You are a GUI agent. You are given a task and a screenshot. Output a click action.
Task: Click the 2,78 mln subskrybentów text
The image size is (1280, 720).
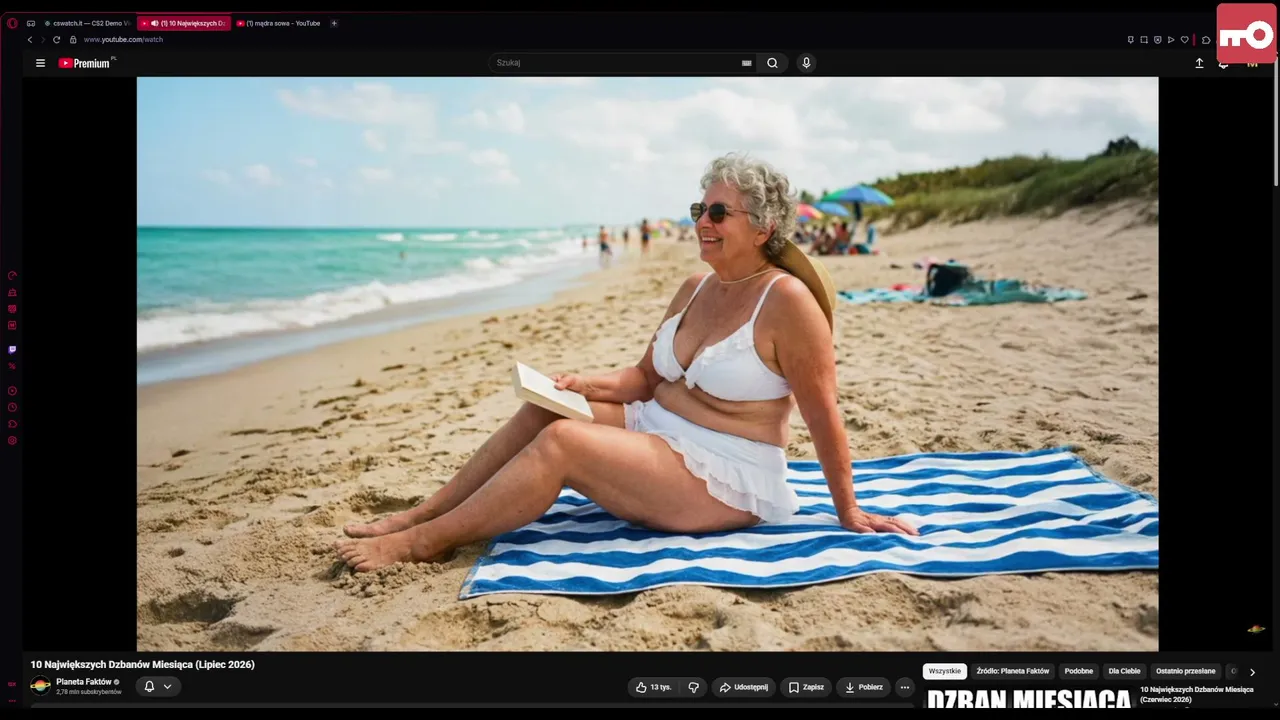point(89,692)
